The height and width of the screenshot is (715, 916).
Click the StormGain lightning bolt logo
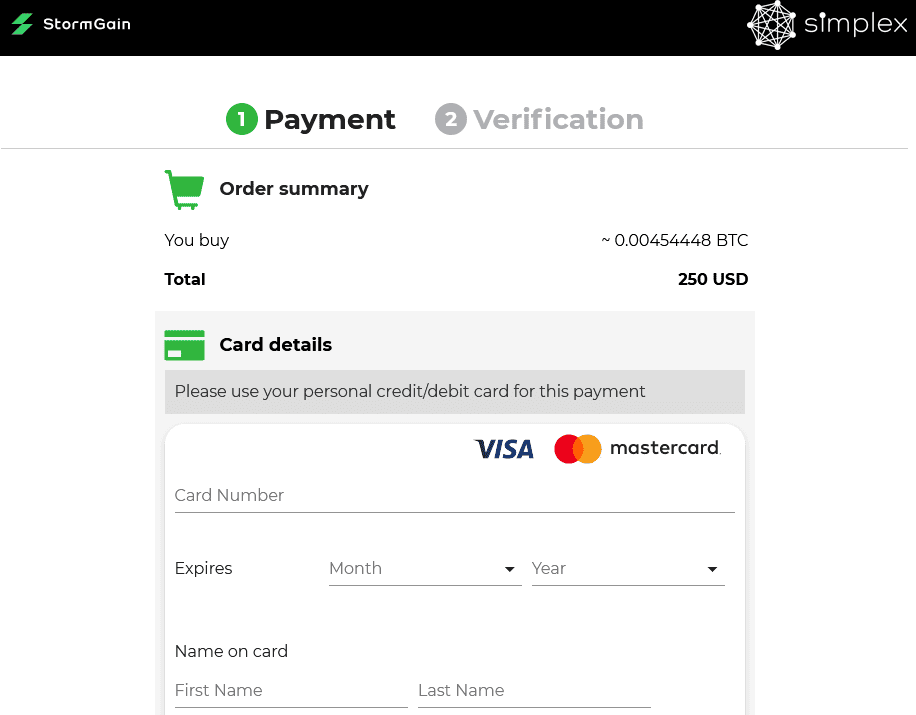tap(22, 24)
